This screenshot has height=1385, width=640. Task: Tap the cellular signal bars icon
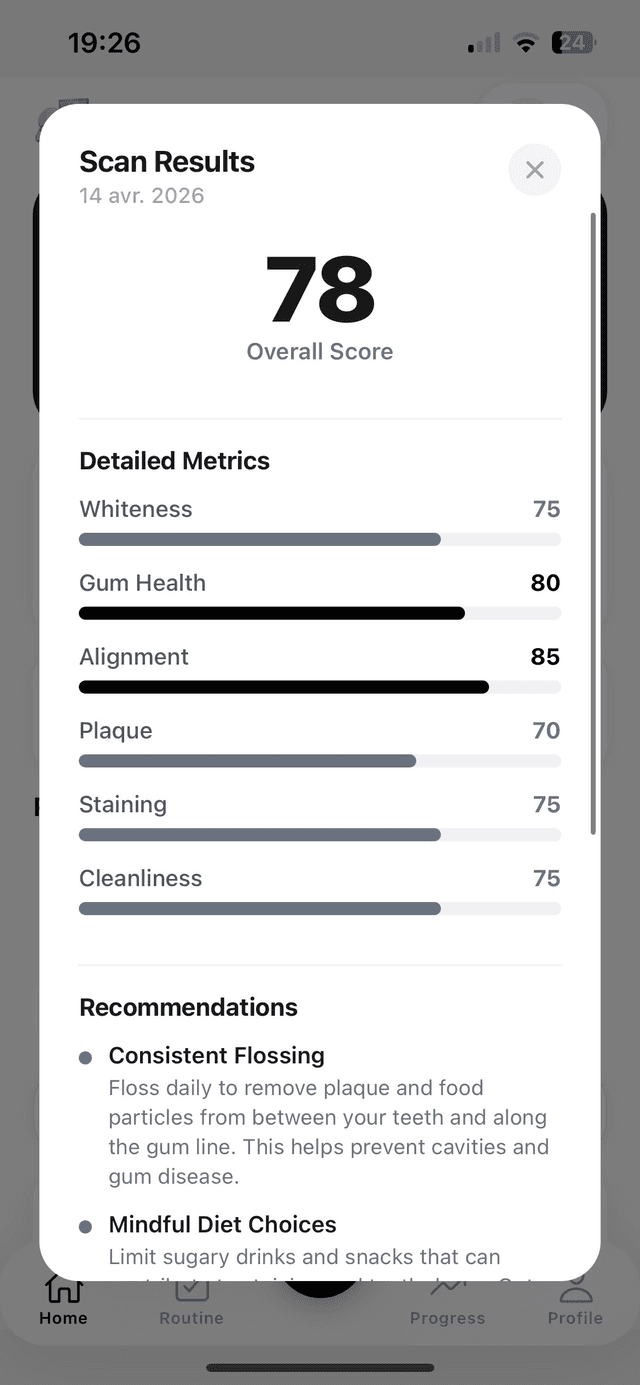(484, 43)
